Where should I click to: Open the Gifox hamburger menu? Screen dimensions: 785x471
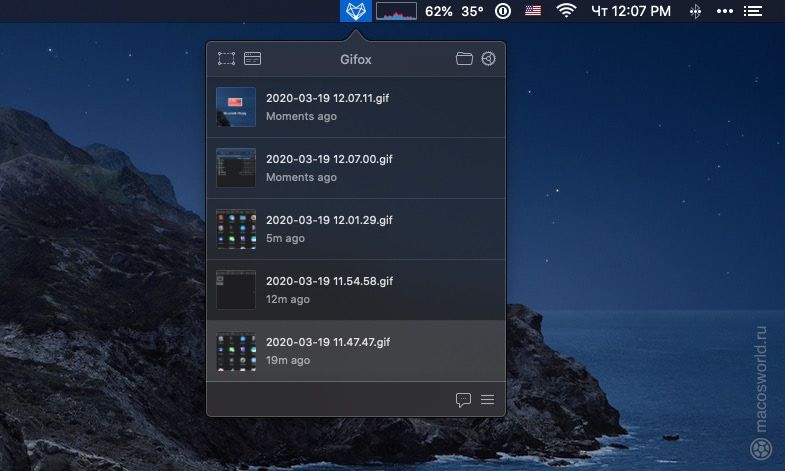coord(488,399)
